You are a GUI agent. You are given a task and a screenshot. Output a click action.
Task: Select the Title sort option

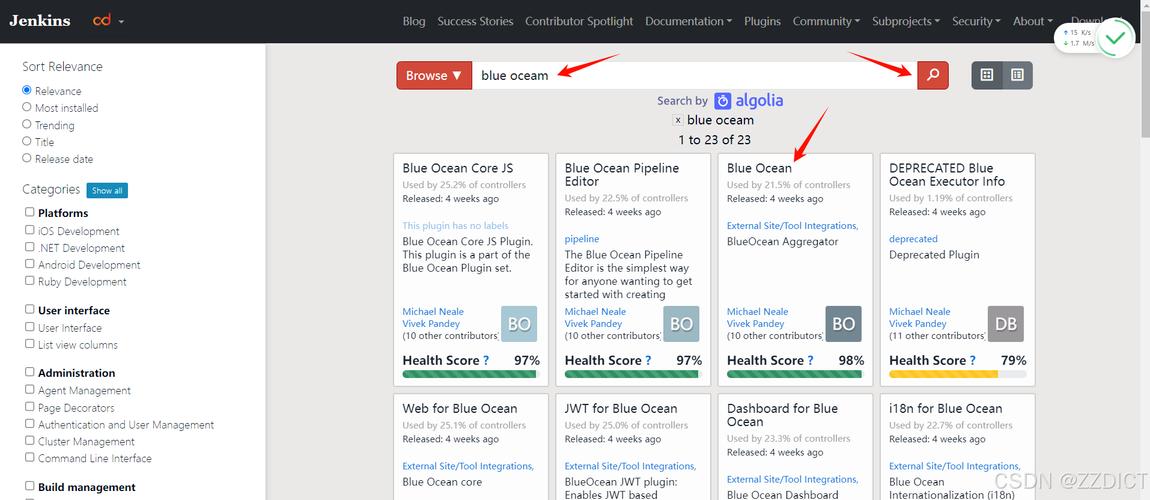[x=27, y=141]
